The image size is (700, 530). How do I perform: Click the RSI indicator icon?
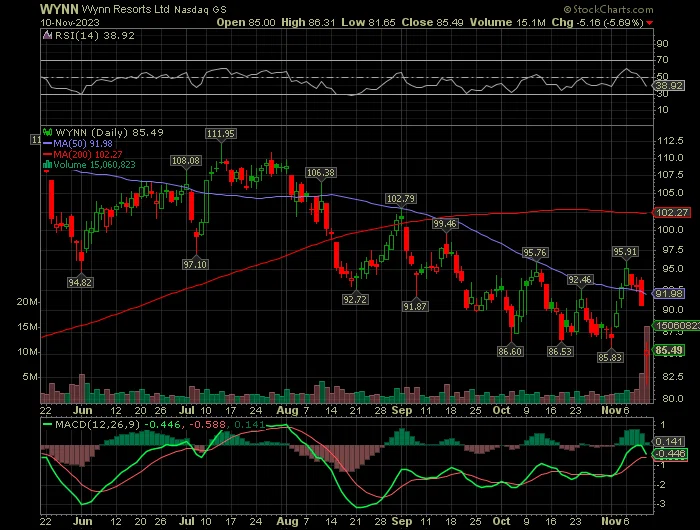[47, 35]
